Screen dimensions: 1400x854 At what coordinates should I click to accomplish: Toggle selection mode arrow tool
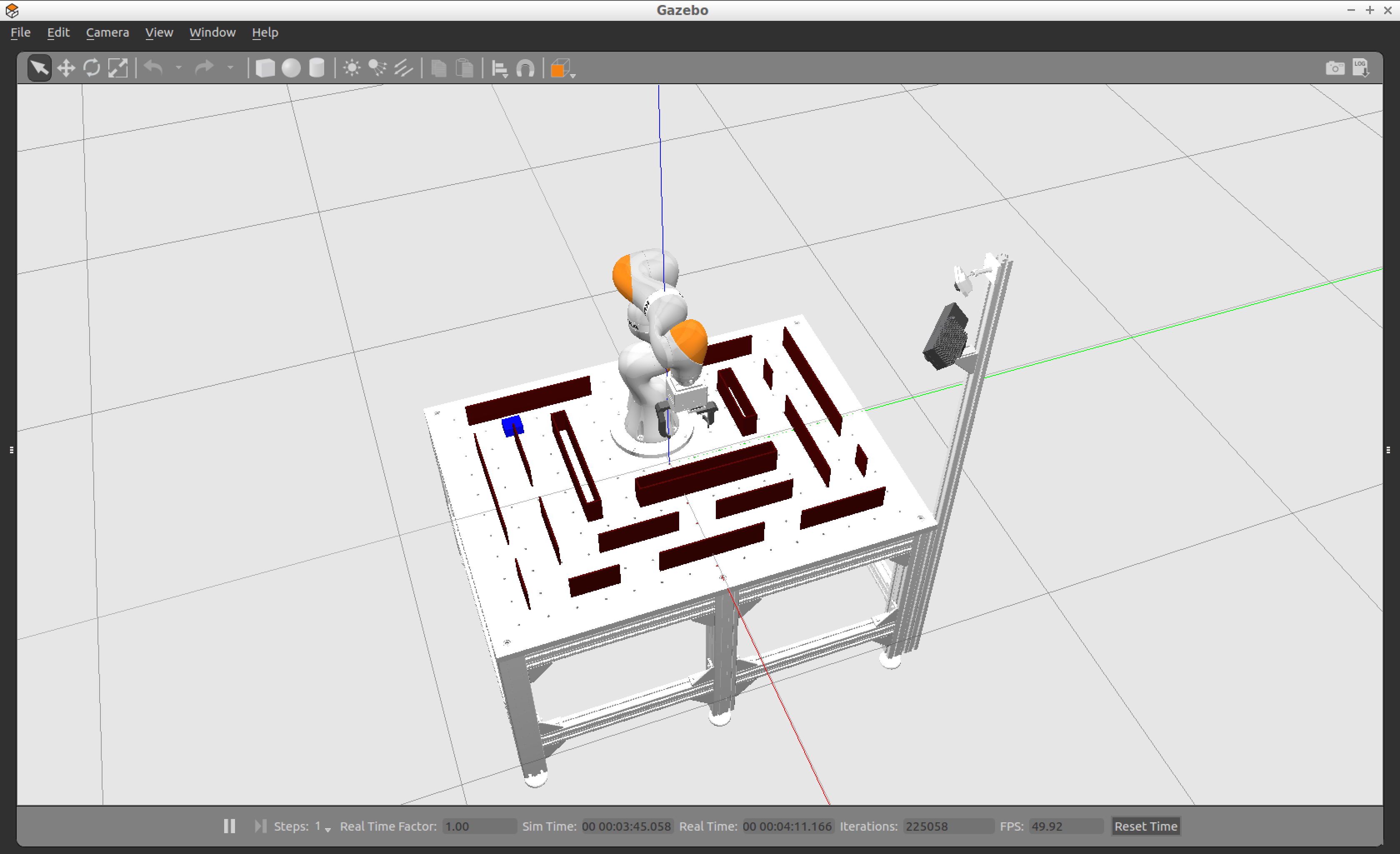tap(39, 68)
